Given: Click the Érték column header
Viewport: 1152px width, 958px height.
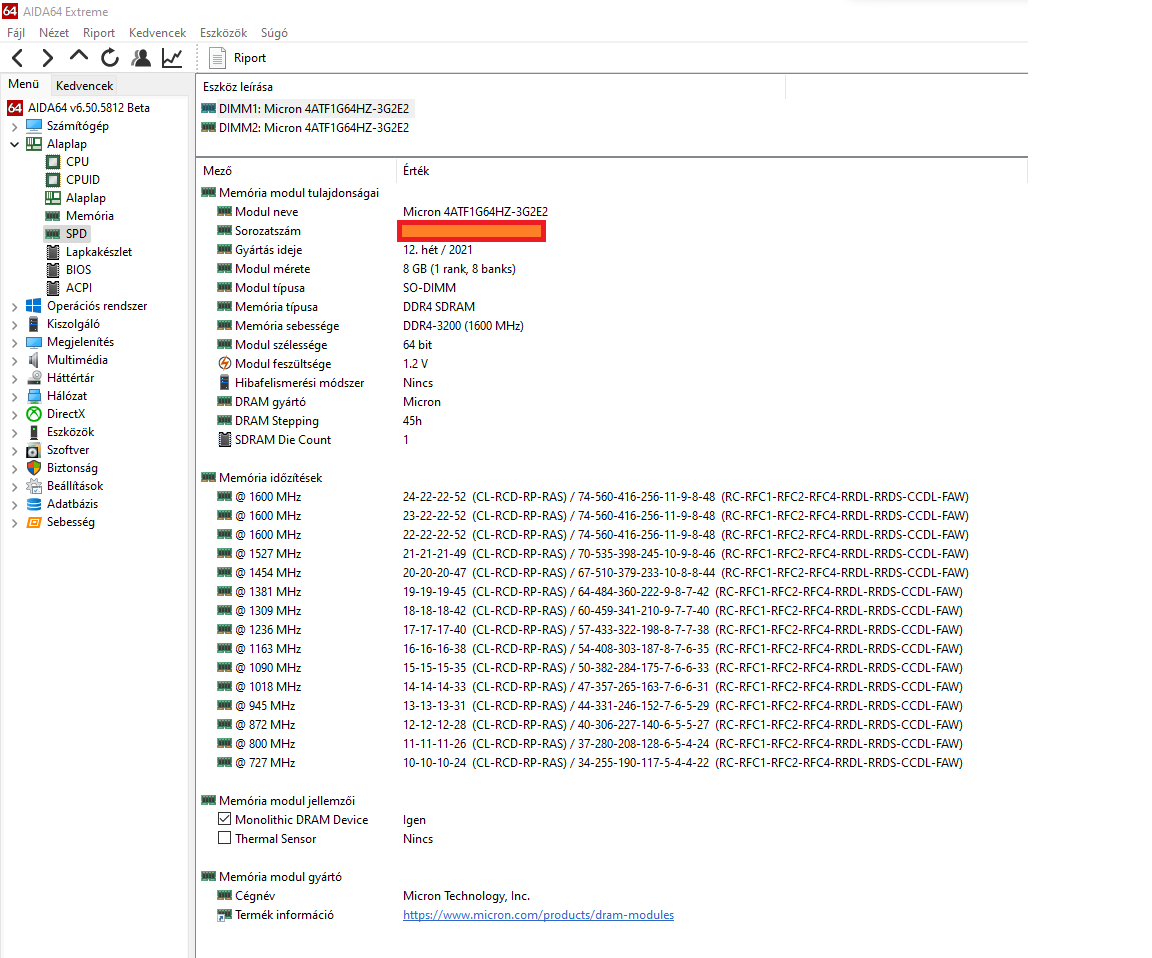Looking at the screenshot, I should pyautogui.click(x=711, y=170).
